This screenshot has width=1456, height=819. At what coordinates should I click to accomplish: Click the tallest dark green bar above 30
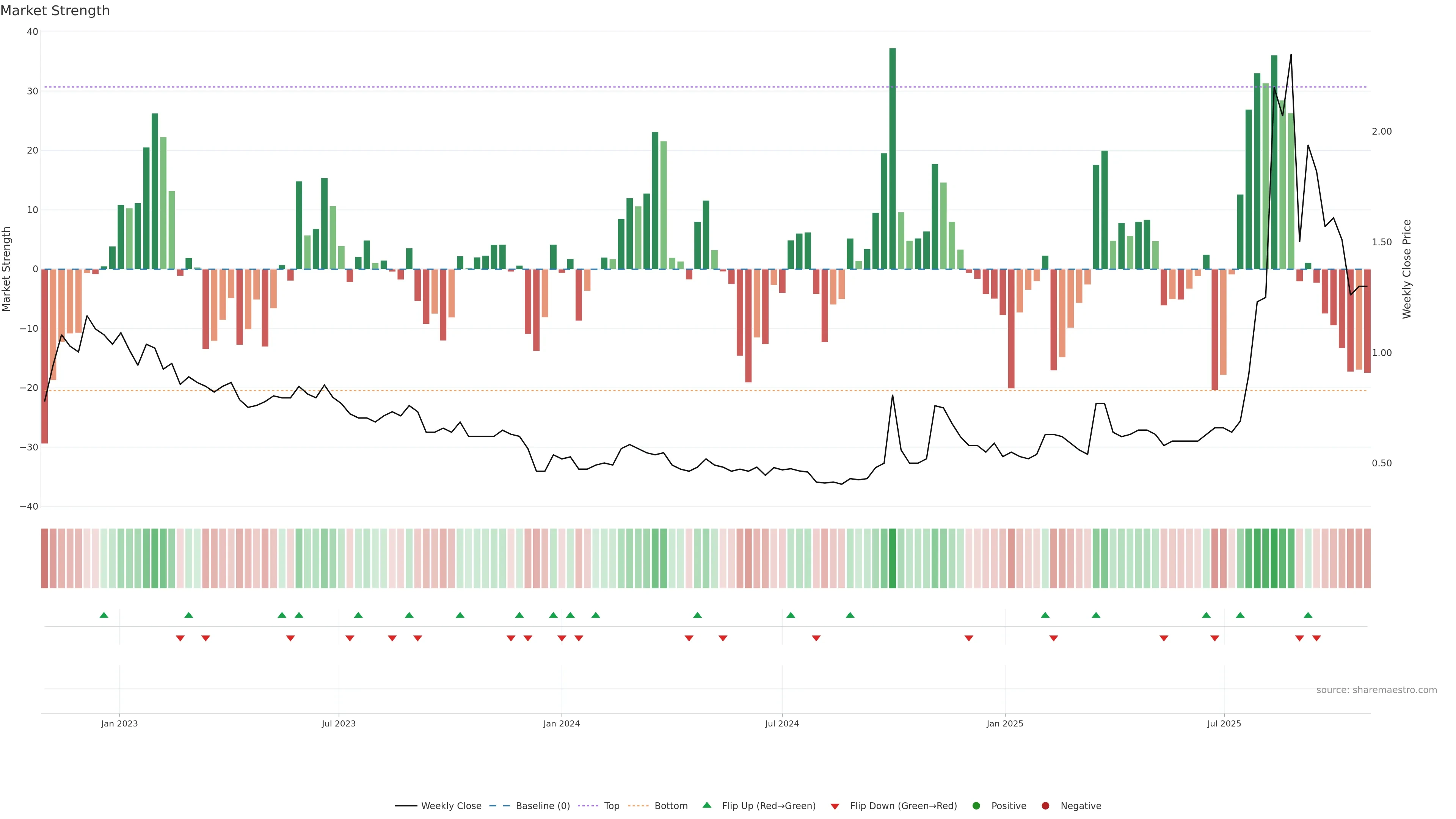point(893,158)
